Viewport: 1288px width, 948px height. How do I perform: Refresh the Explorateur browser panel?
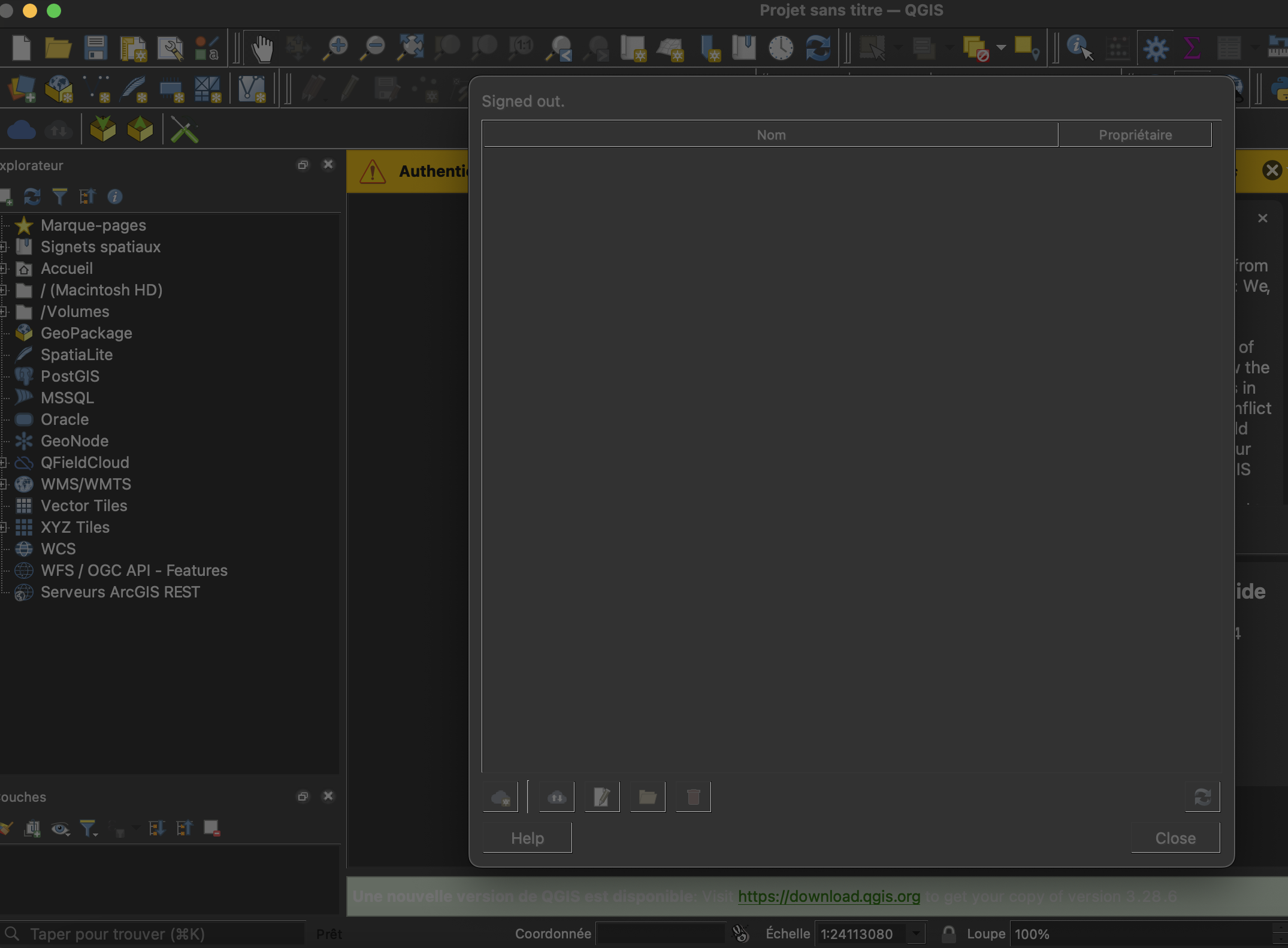[x=32, y=197]
